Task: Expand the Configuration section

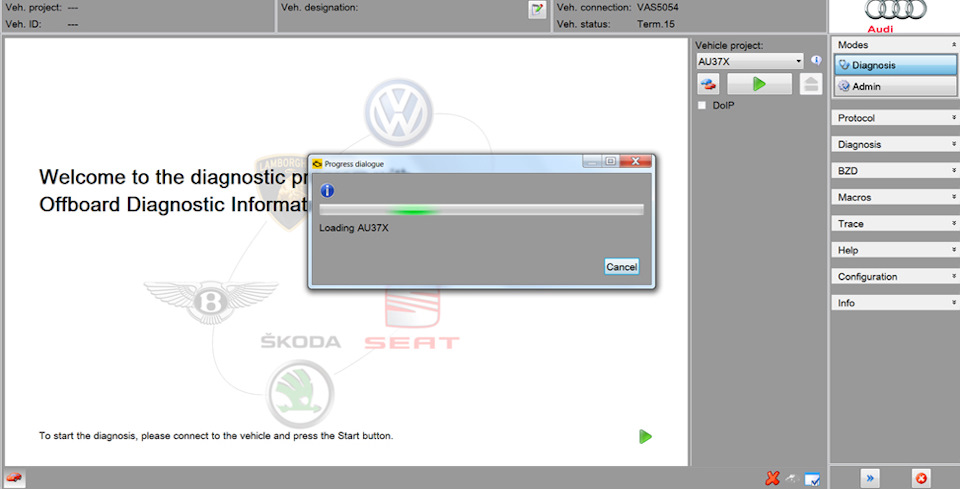Action: pyautogui.click(x=895, y=276)
